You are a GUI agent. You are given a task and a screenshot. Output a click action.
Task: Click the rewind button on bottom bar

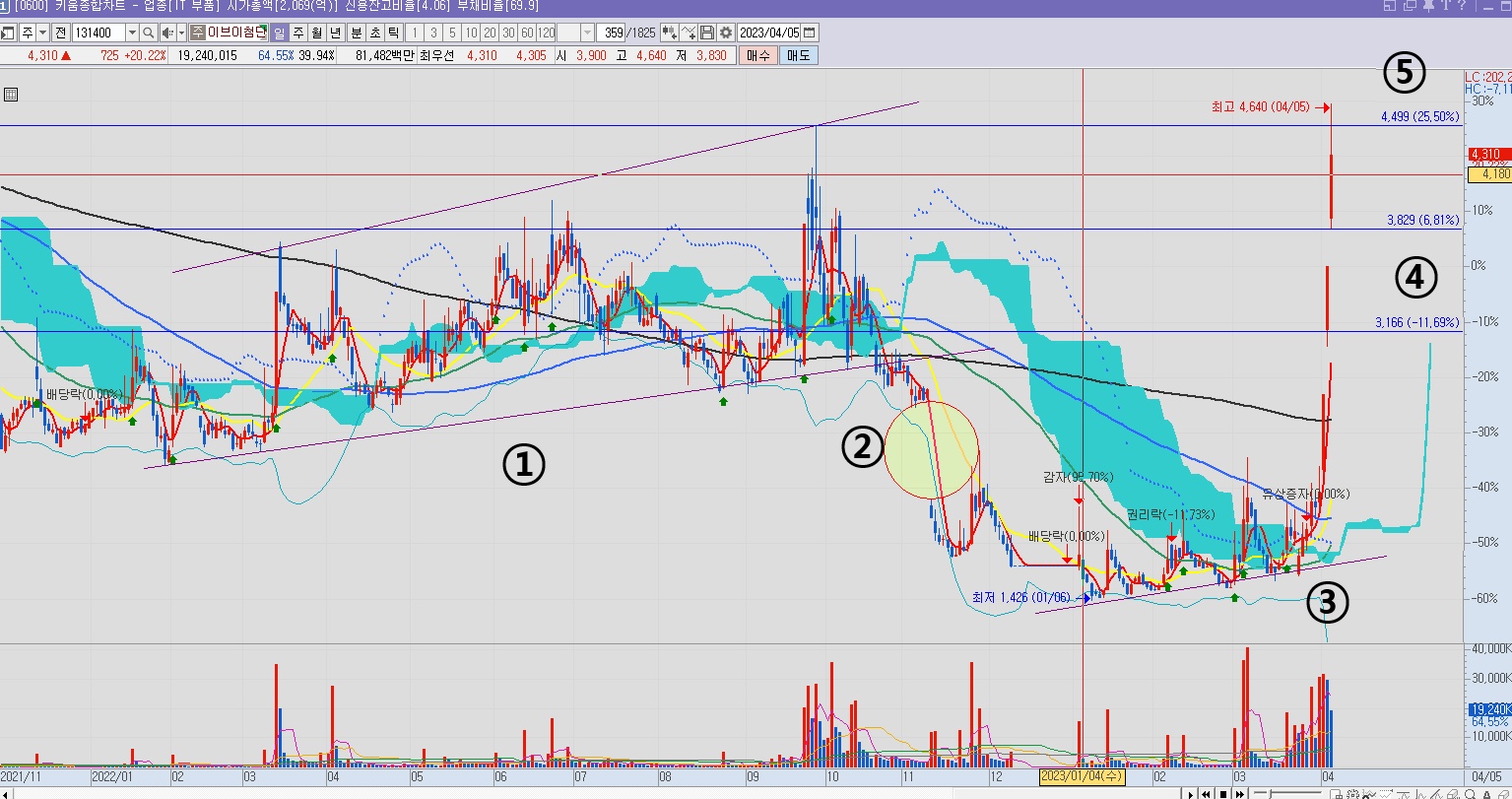(x=1206, y=794)
